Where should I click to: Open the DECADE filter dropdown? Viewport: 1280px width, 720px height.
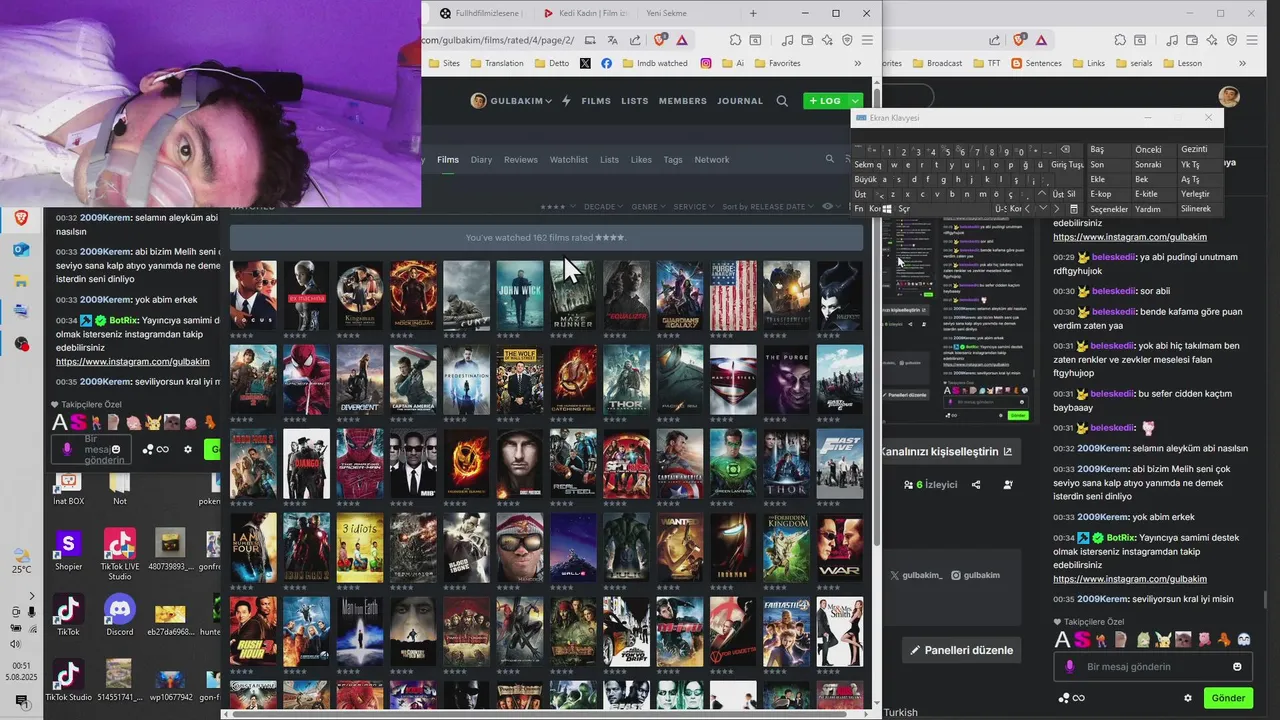pyautogui.click(x=603, y=207)
